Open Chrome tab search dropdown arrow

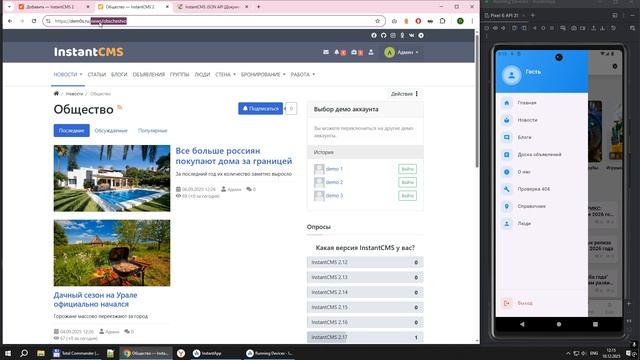pos(9,7)
